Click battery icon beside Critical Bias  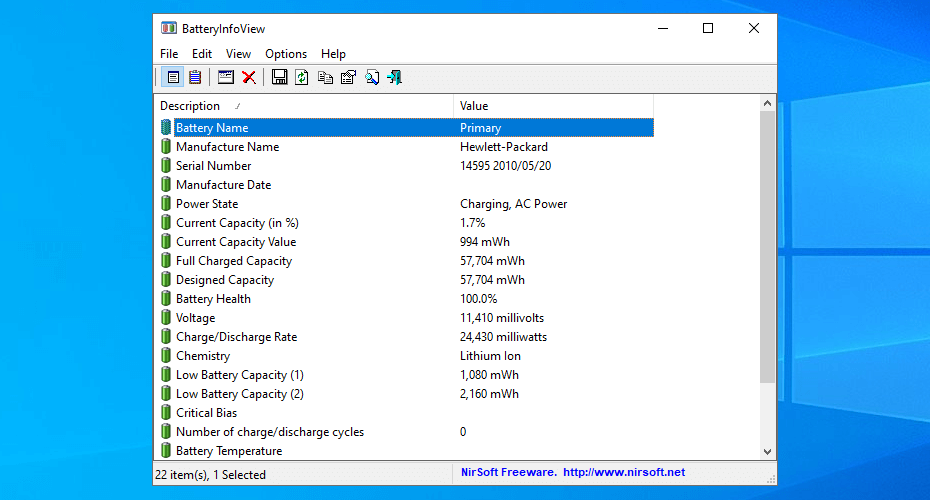166,412
